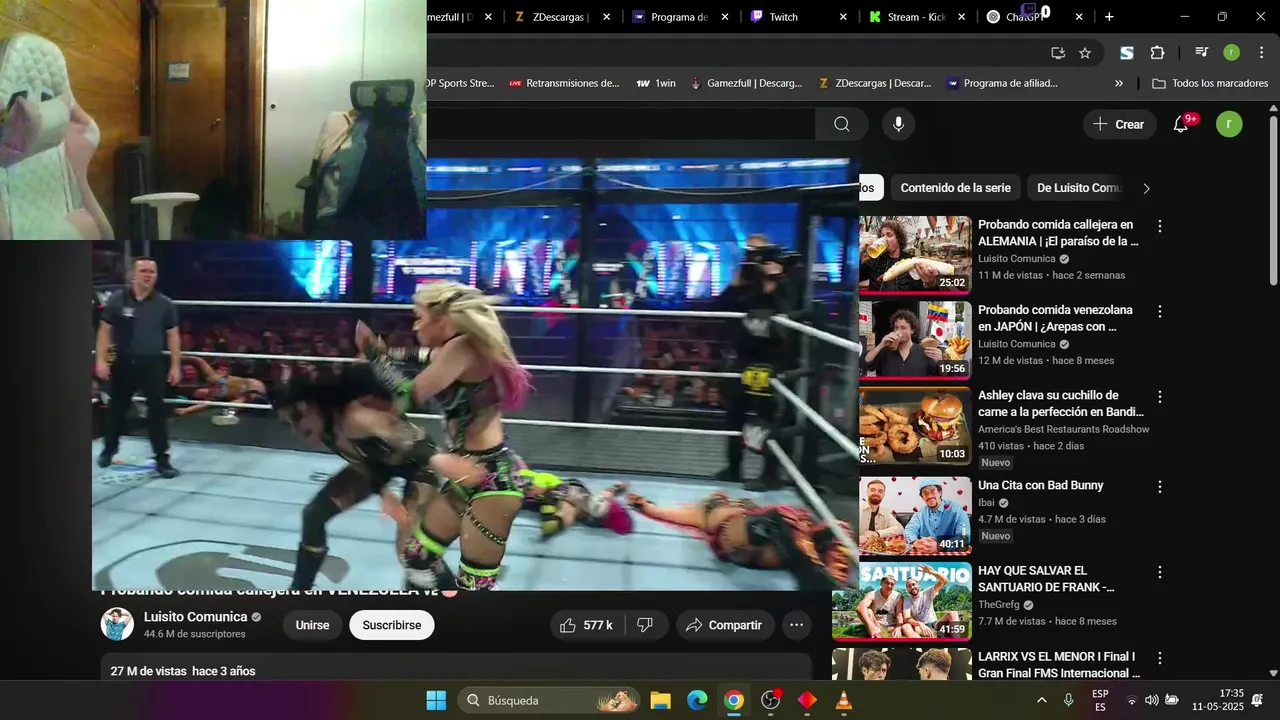Click the Luisito Comunica channel under ALEMANIA video
This screenshot has width=1280, height=720.
[x=1017, y=259]
